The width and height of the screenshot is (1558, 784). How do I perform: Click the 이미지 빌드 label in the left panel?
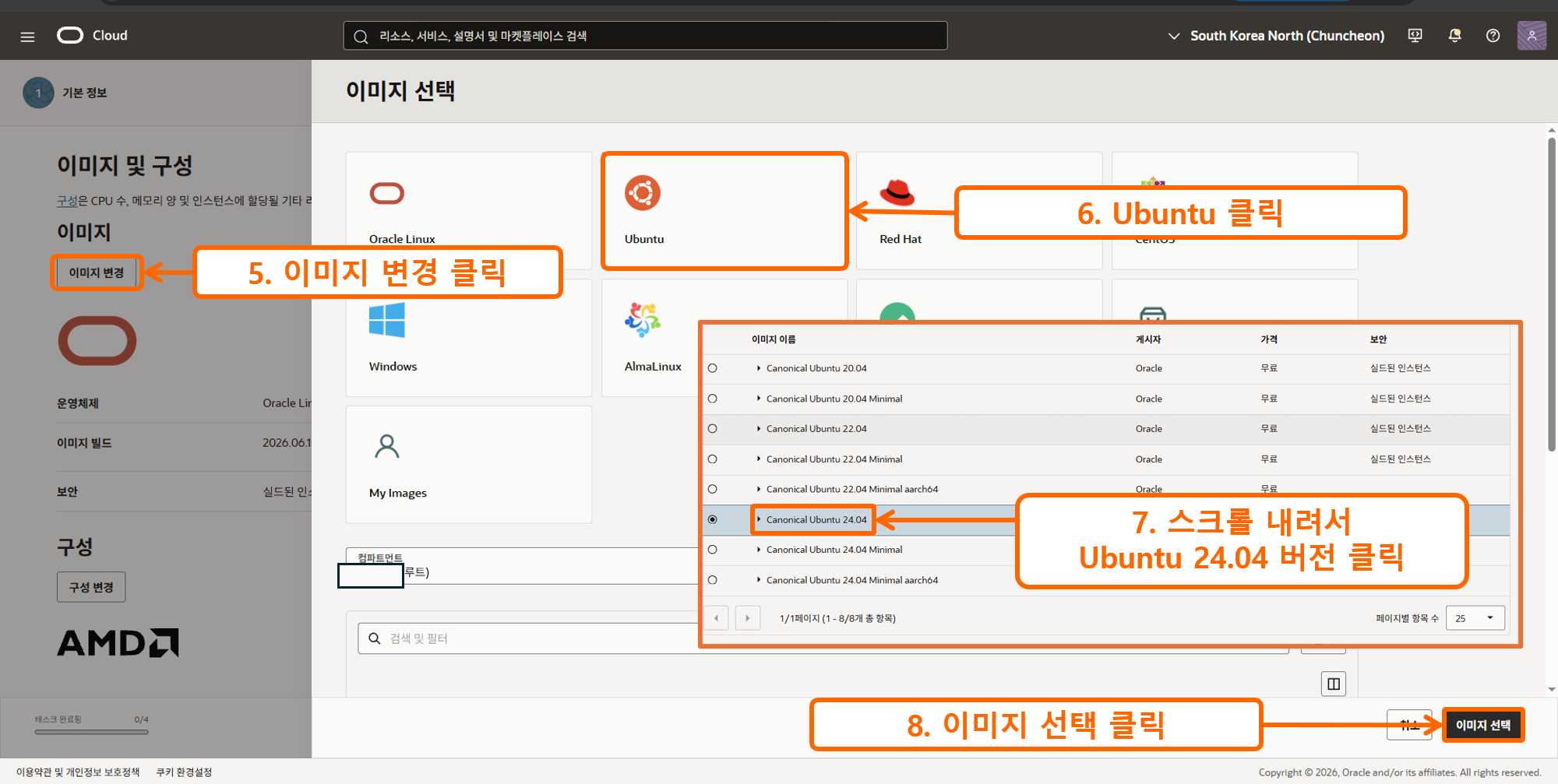coord(84,443)
